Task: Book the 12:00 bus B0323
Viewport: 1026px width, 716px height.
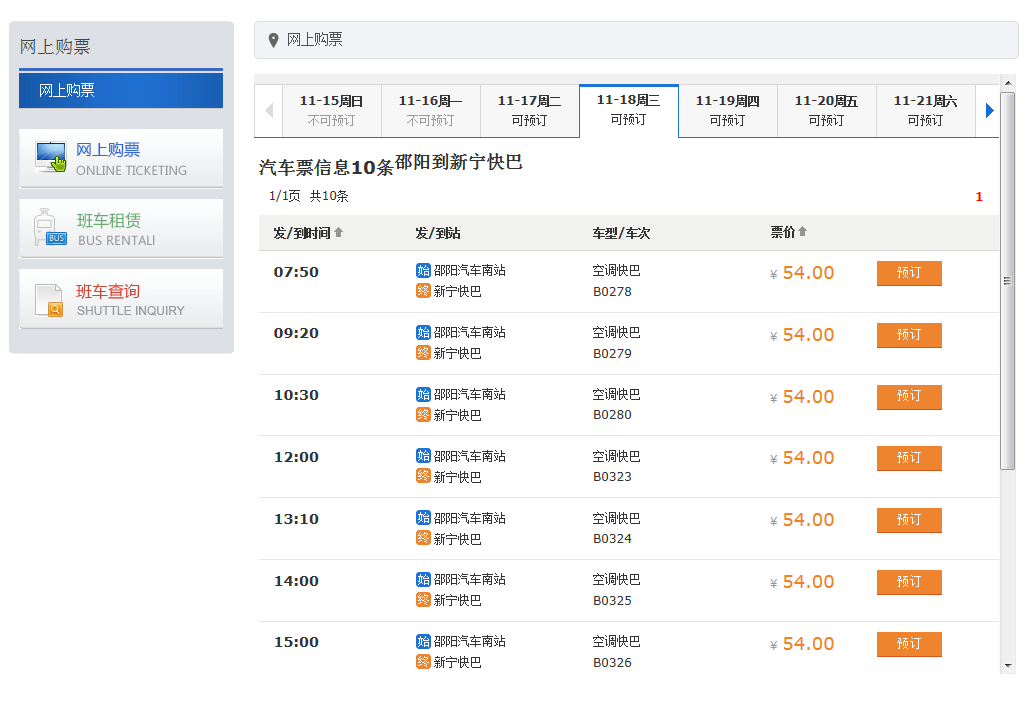Action: coord(908,458)
